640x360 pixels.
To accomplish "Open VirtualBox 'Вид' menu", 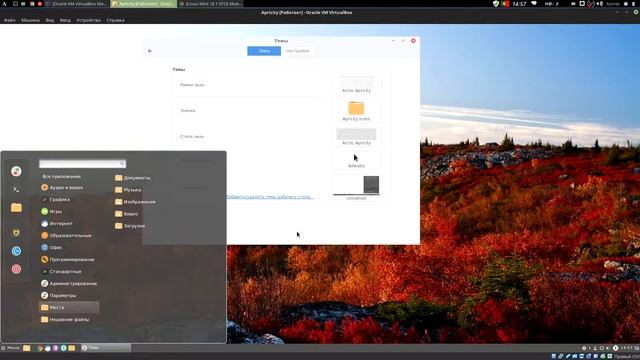I will tap(49, 20).
